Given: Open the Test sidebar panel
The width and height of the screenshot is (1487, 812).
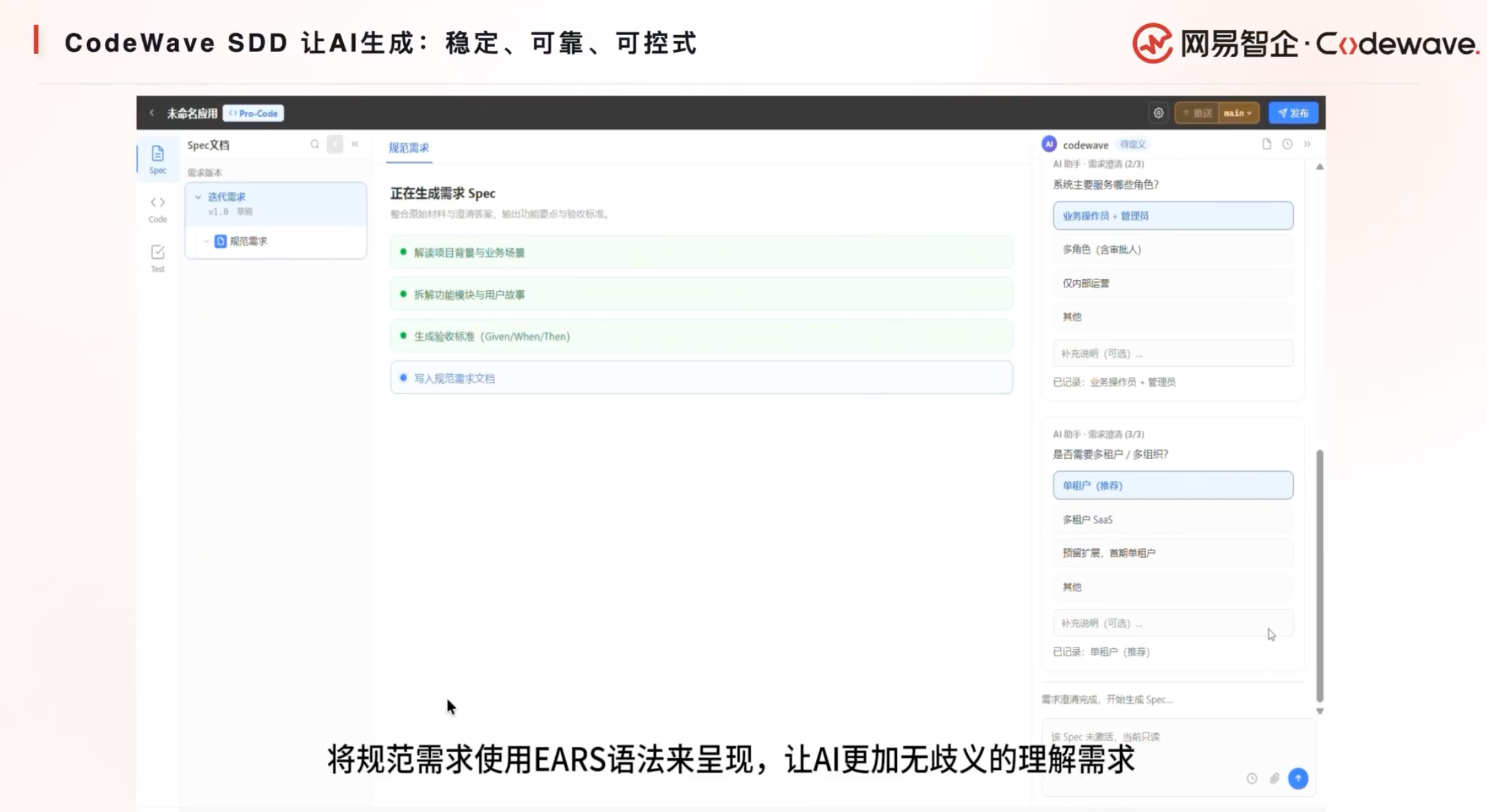Looking at the screenshot, I should click(x=158, y=258).
